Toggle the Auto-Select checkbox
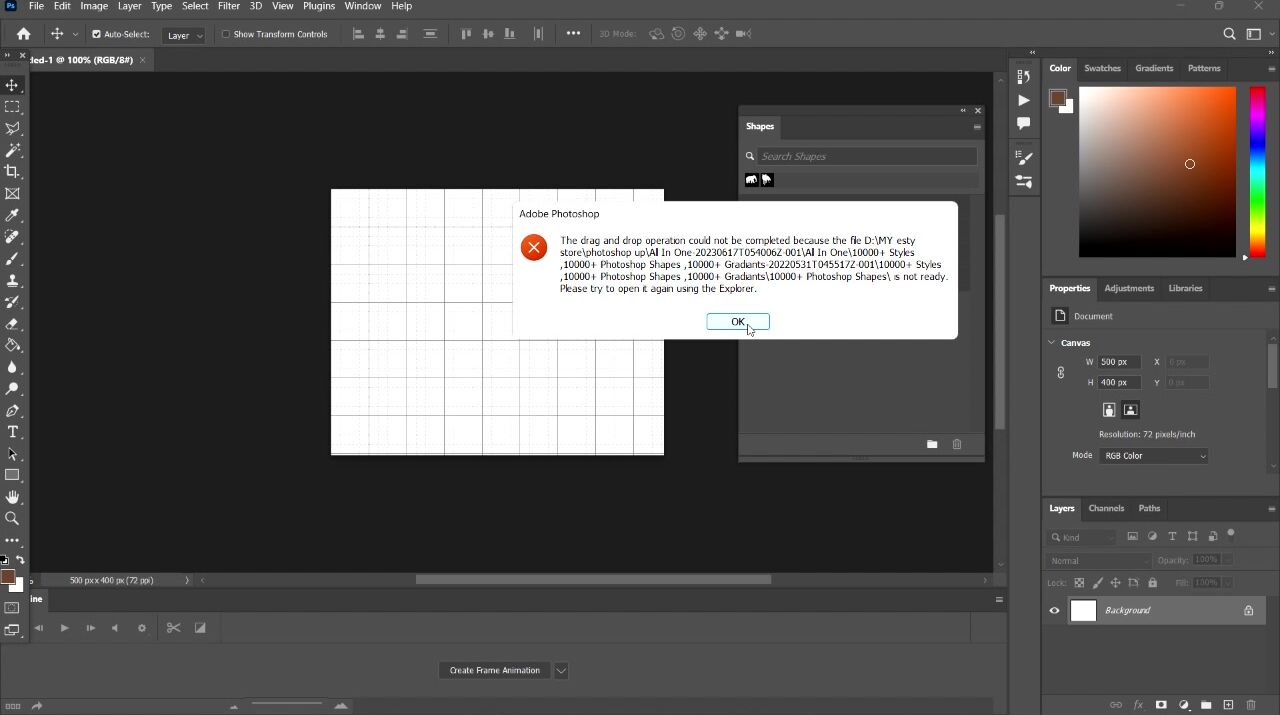1280x715 pixels. 97,34
